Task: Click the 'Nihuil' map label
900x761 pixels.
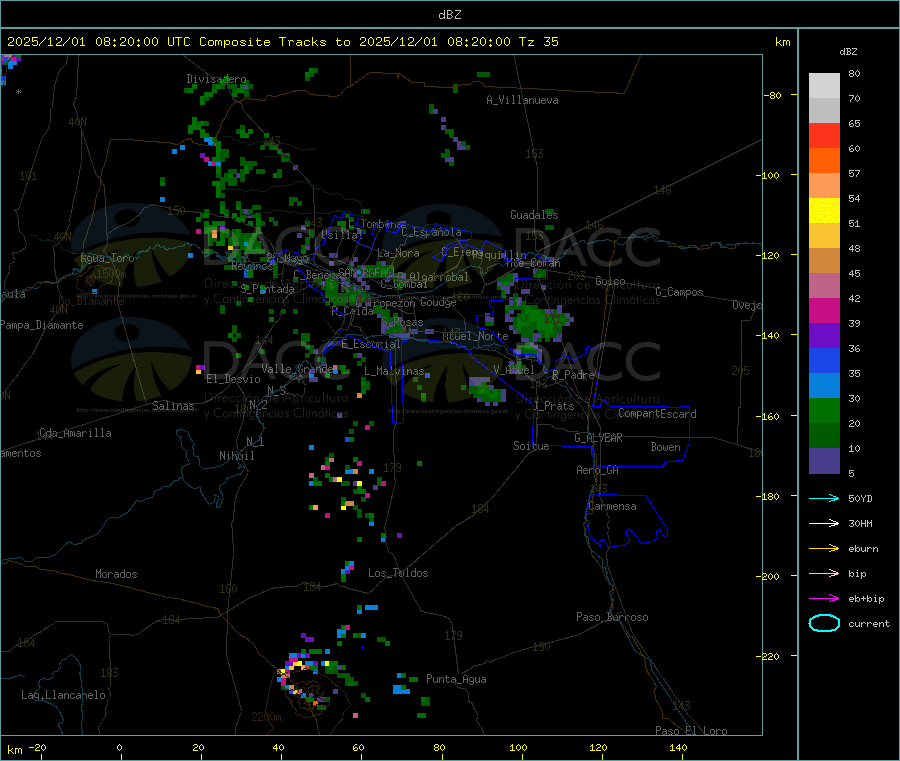Action: (236, 456)
